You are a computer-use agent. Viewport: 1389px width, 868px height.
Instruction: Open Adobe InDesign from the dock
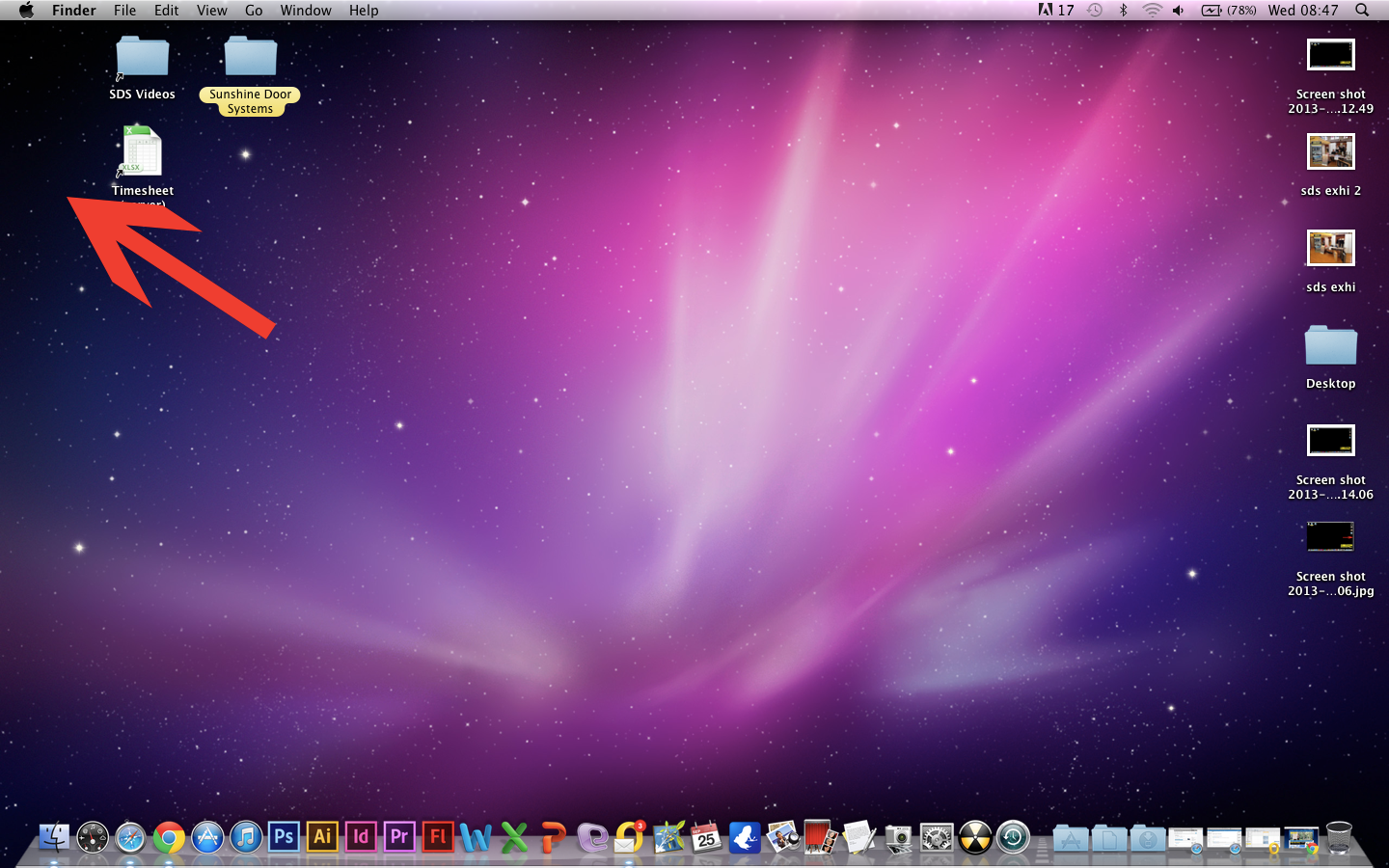(361, 836)
